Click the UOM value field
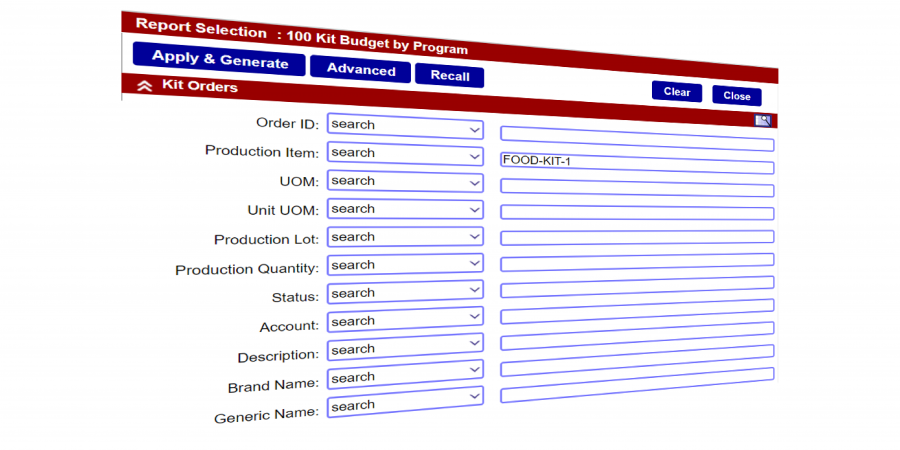The height and width of the screenshot is (450, 900). [x=637, y=187]
